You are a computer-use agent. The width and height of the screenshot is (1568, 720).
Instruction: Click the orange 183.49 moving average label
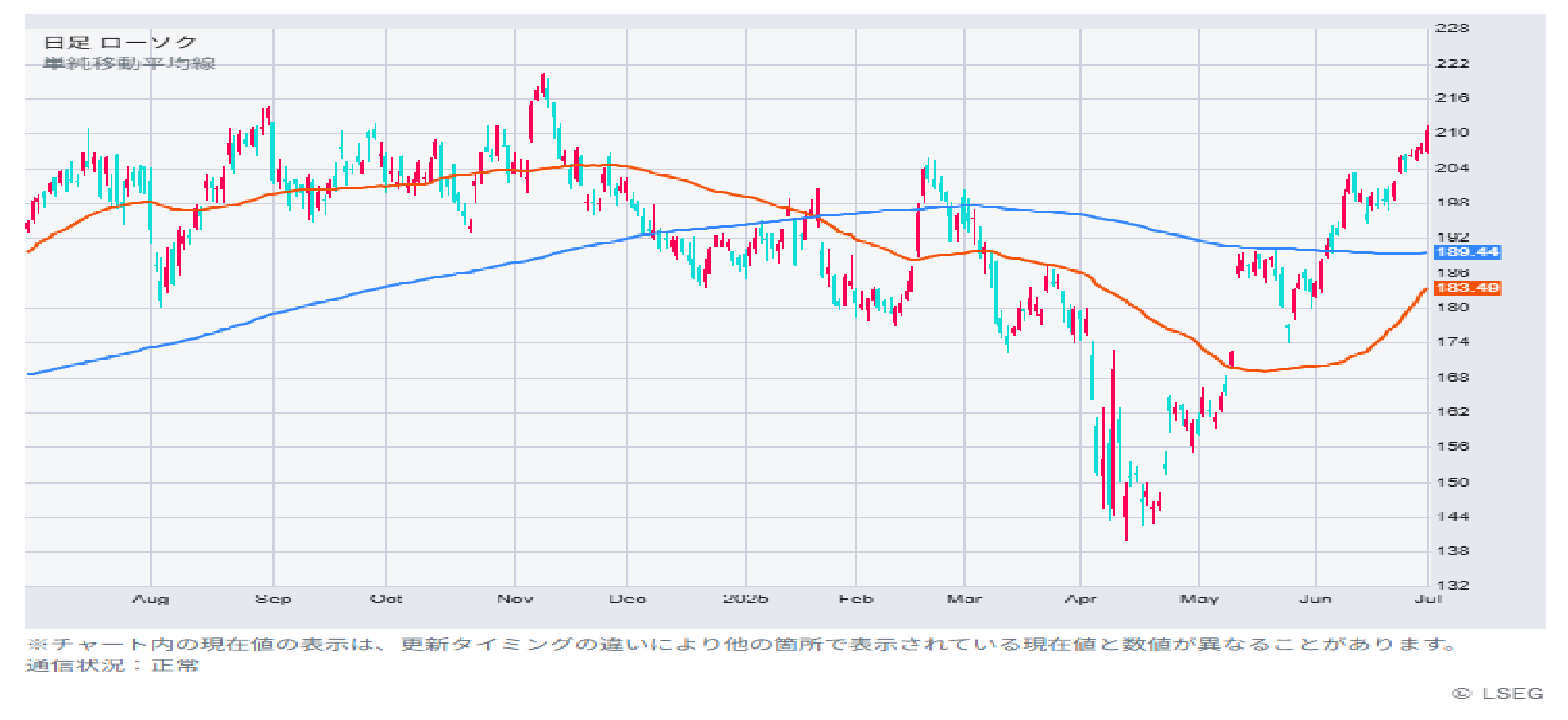pos(1467,288)
